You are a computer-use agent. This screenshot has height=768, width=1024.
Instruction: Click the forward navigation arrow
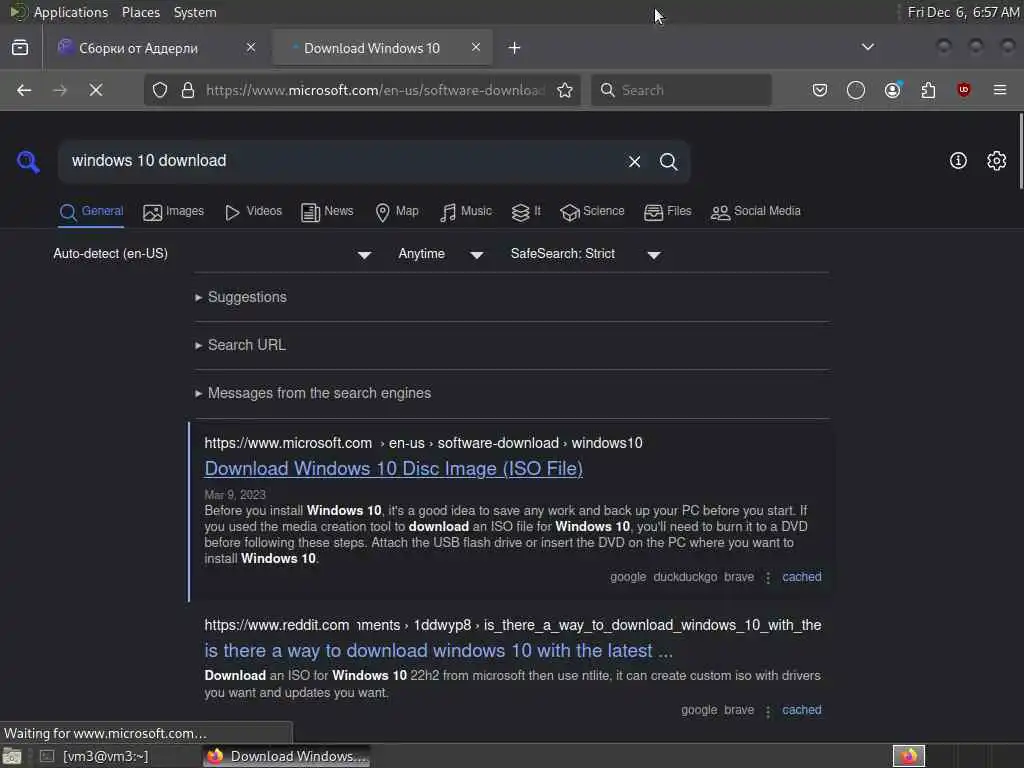click(x=60, y=90)
